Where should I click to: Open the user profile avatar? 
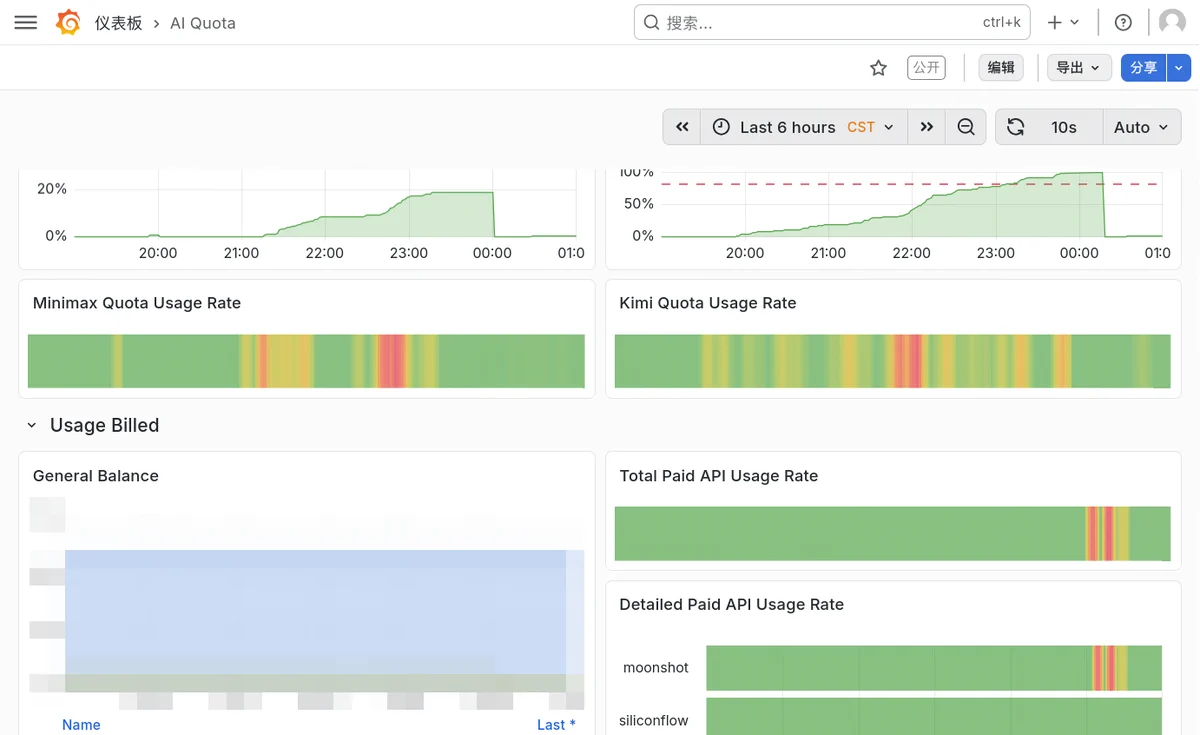tap(1172, 22)
